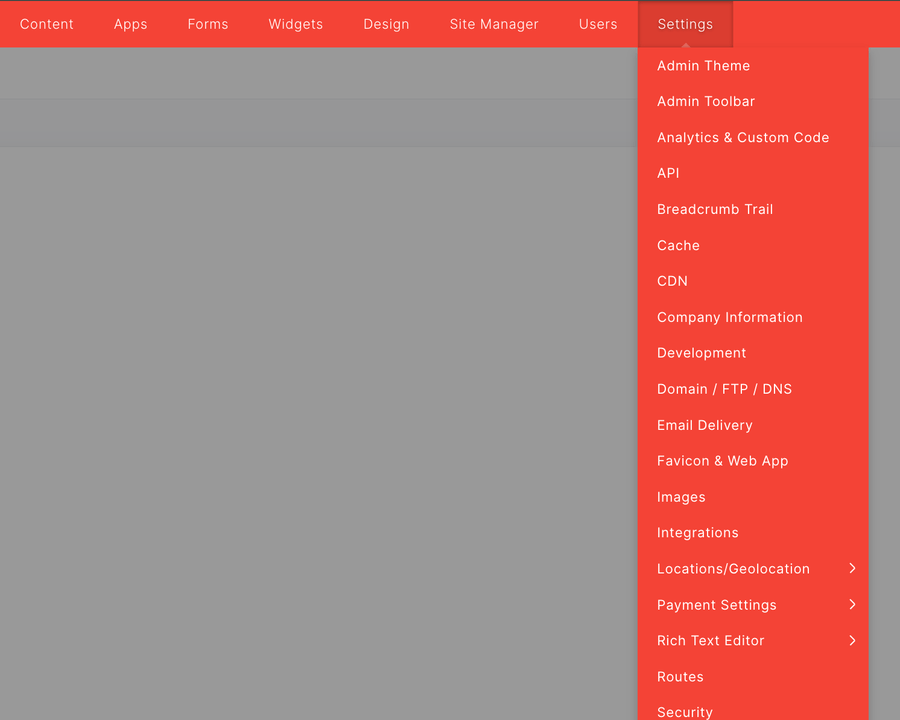
Task: Open Development settings
Action: pyautogui.click(x=753, y=353)
